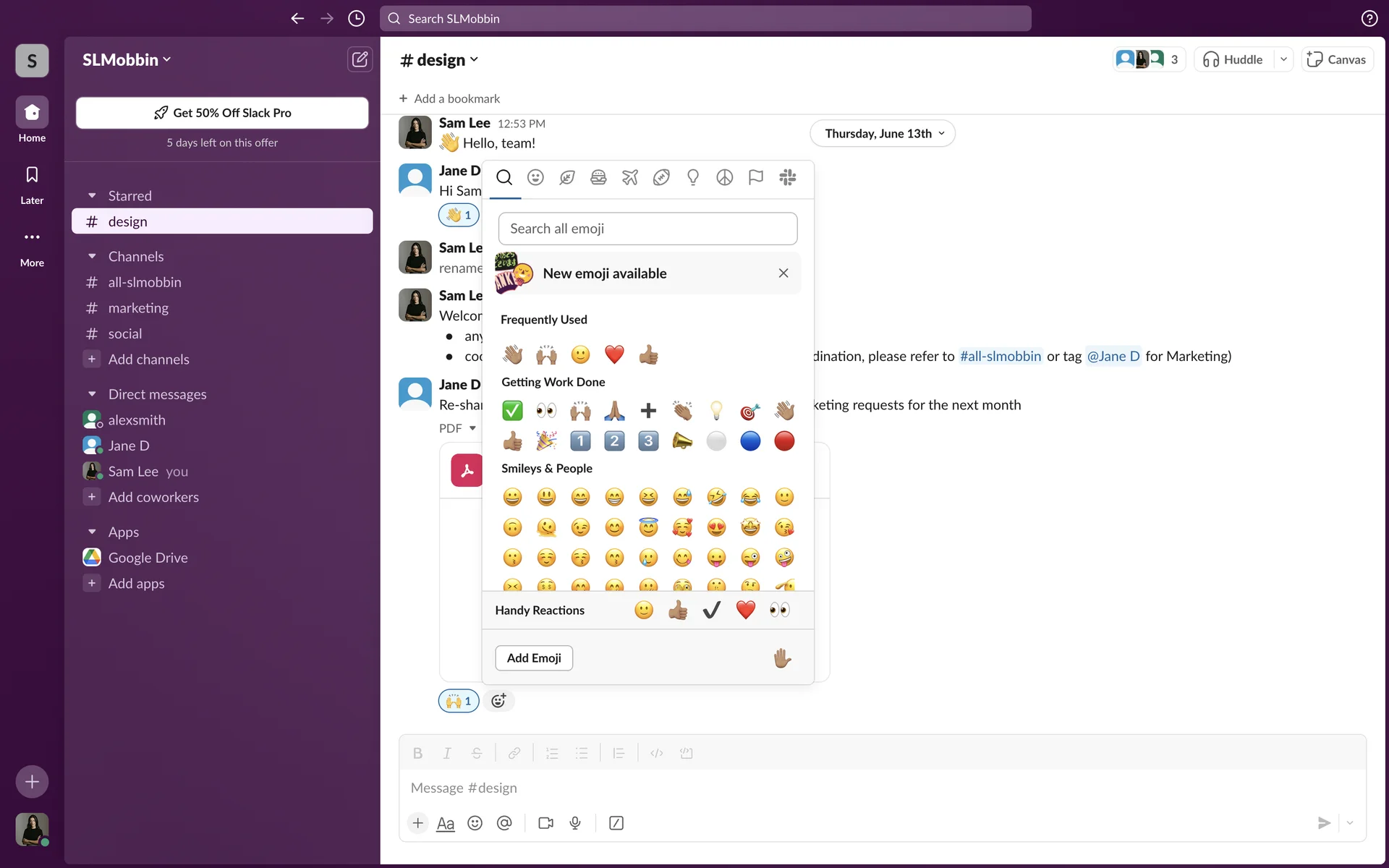The image size is (1389, 868).
Task: Expand the Huddle options chevron
Action: pos(1283,59)
